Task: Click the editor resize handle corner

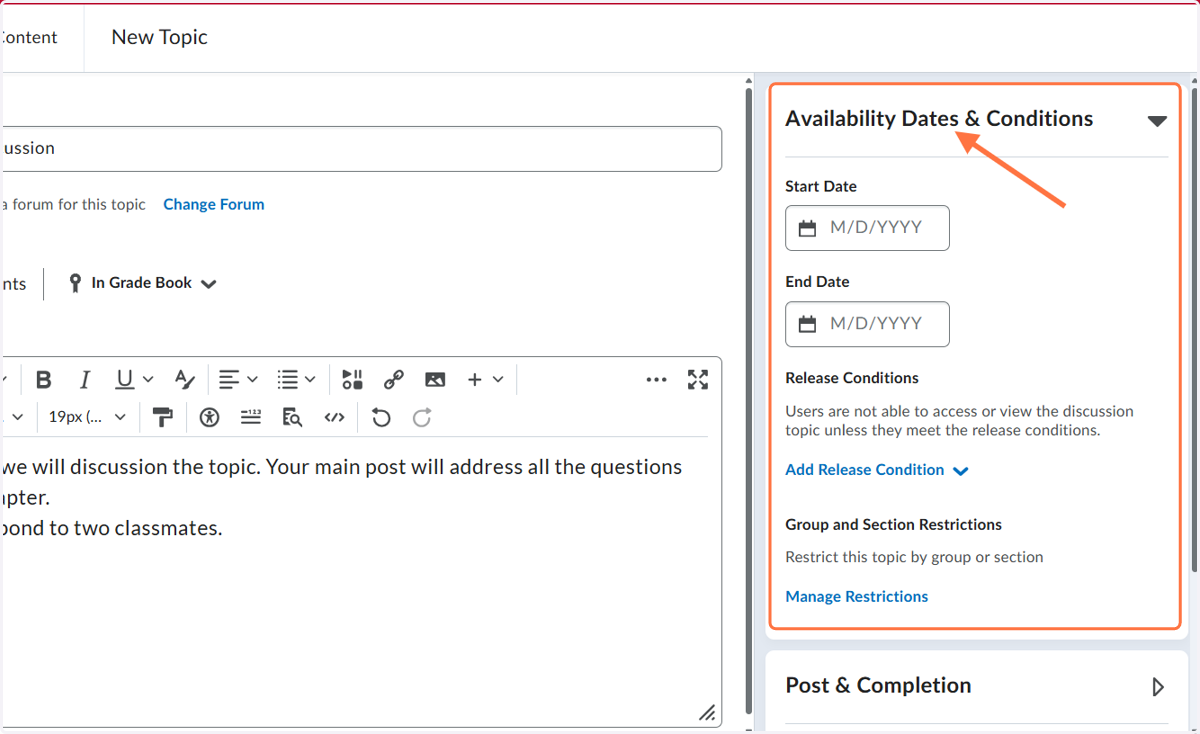Action: 707,713
